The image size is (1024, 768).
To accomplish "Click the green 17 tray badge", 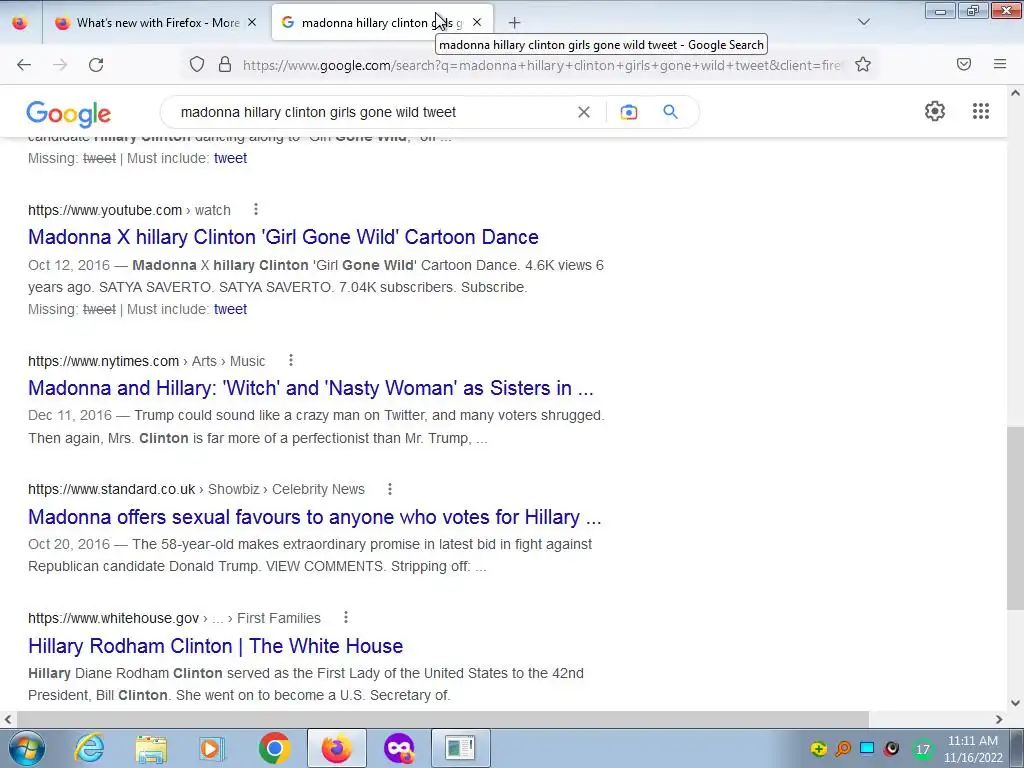I will [x=922, y=749].
